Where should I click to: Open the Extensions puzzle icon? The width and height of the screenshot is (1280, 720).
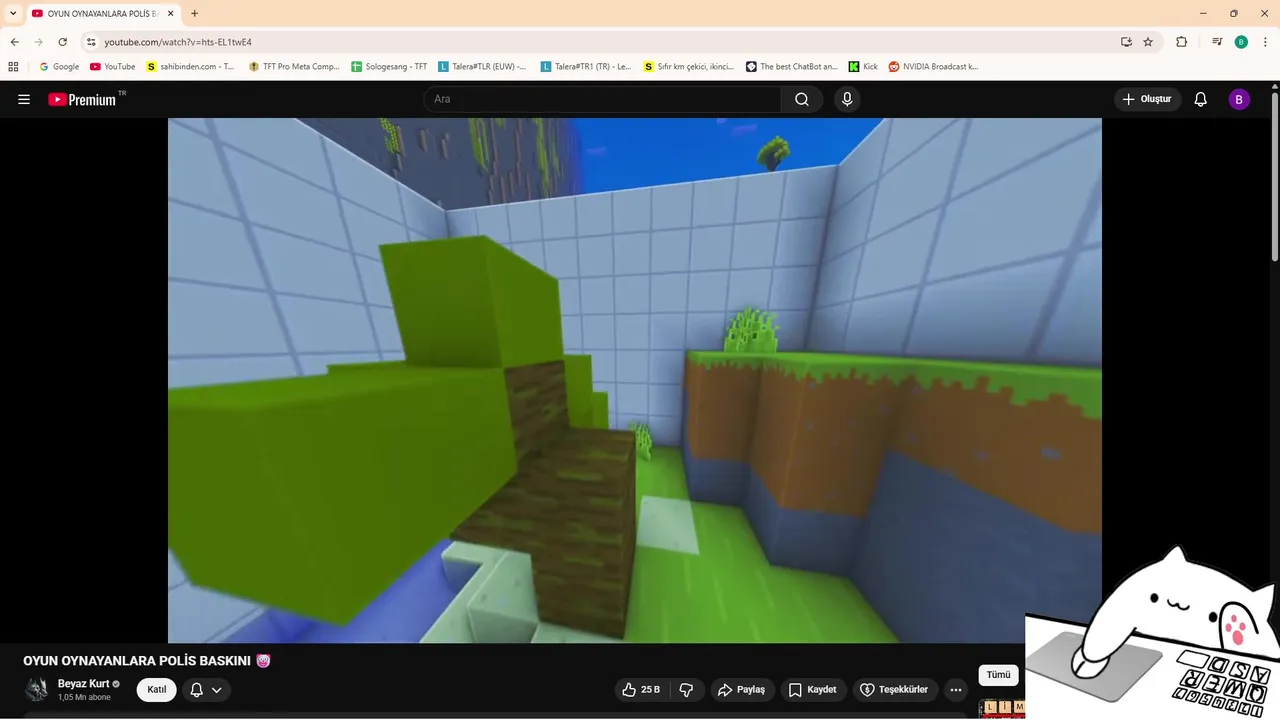coord(1181,42)
